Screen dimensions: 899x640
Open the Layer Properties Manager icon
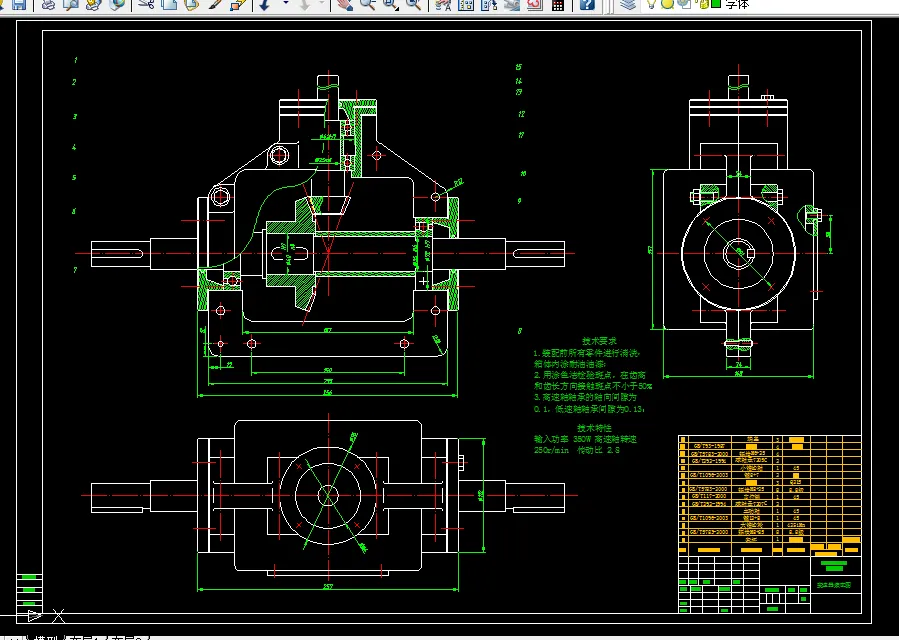[628, 5]
